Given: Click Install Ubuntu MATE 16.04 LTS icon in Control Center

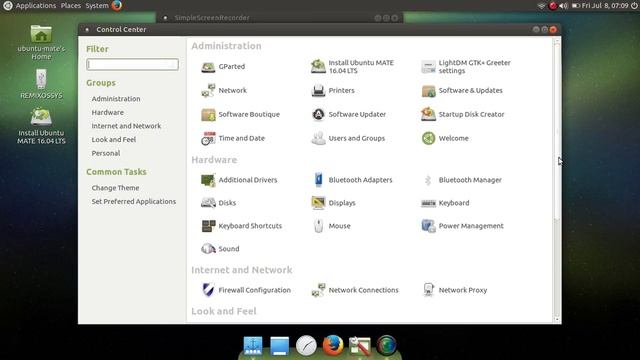Looking at the screenshot, I should (318, 67).
